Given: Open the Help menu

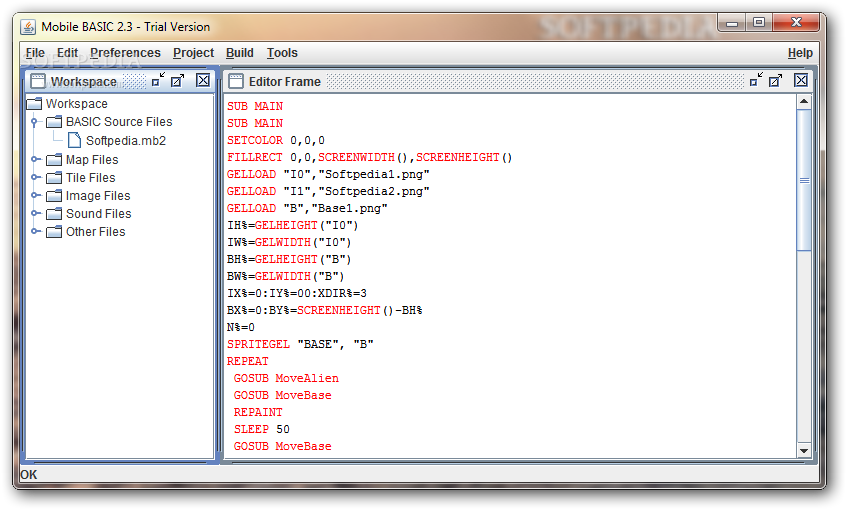Looking at the screenshot, I should [800, 53].
